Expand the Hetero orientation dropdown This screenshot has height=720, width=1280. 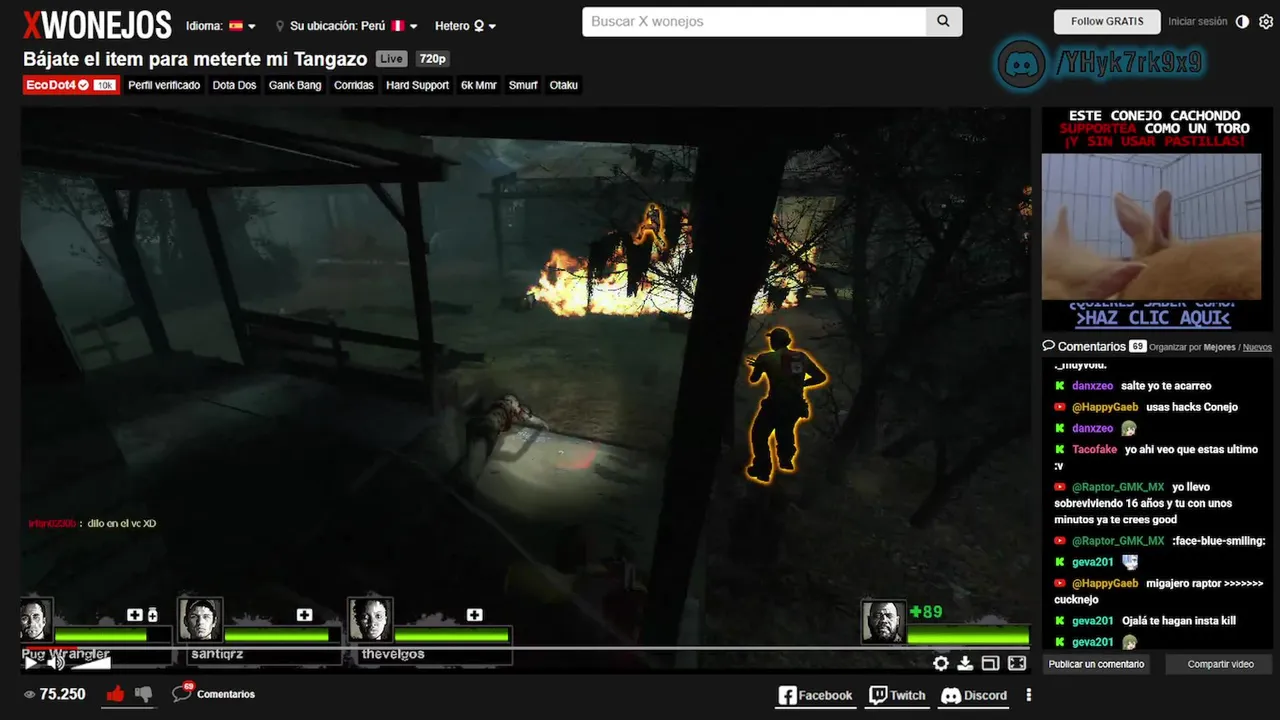pos(465,26)
